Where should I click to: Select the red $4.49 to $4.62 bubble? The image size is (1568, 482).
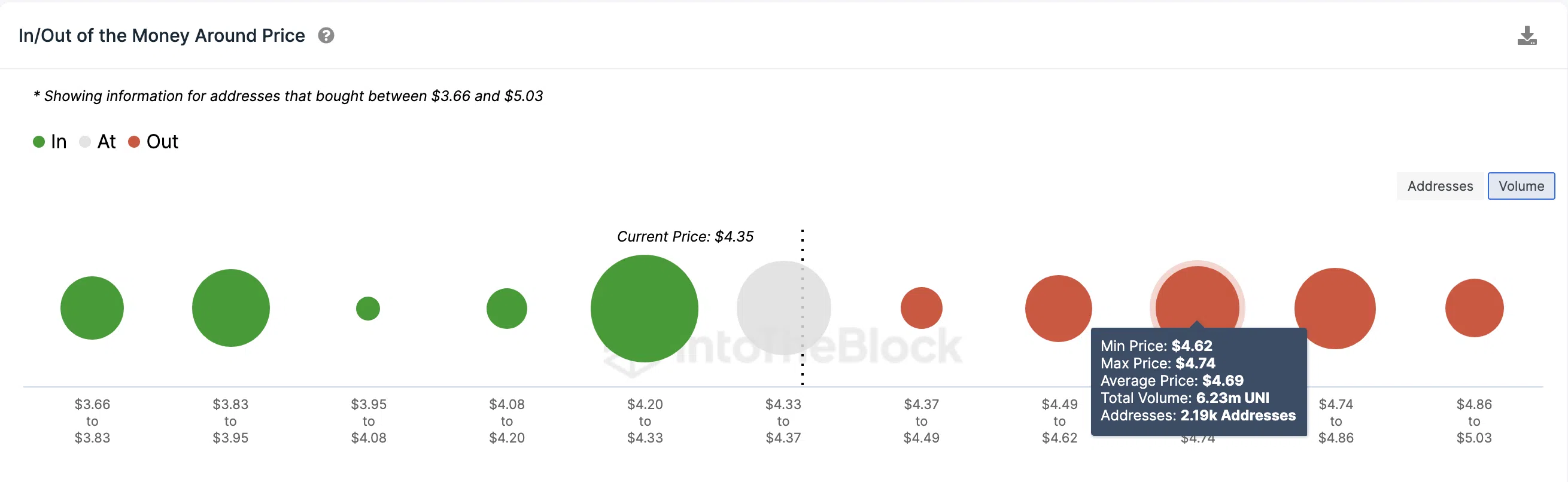click(1059, 309)
